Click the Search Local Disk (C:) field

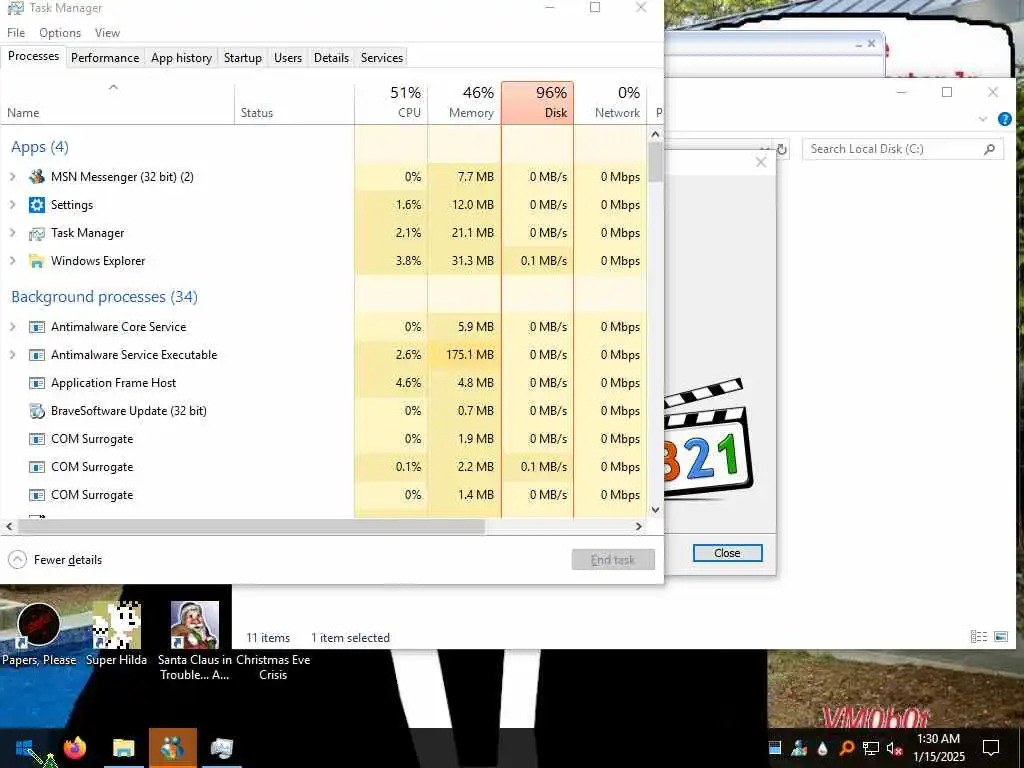click(902, 149)
